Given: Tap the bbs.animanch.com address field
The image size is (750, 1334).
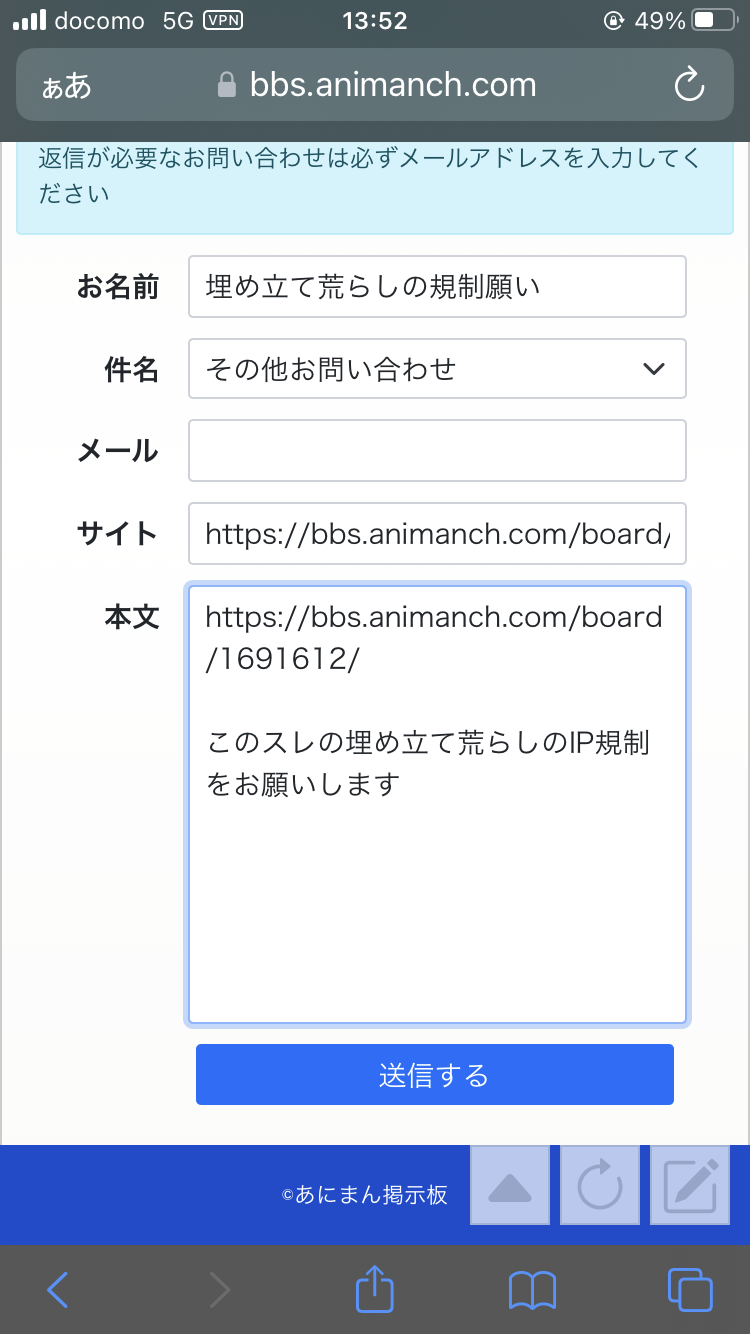Looking at the screenshot, I should 393,85.
